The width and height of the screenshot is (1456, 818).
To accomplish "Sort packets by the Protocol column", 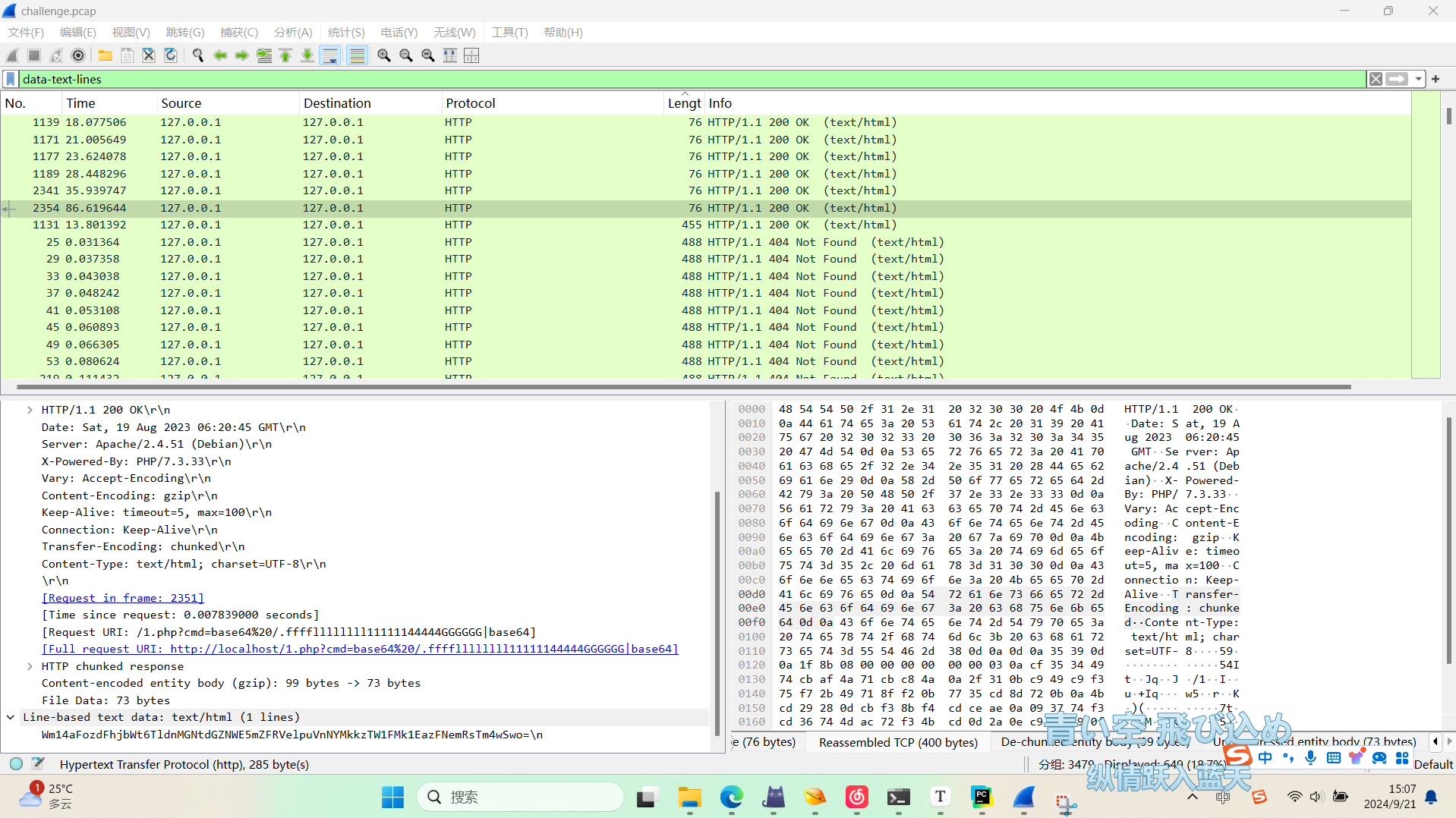I will [552, 103].
